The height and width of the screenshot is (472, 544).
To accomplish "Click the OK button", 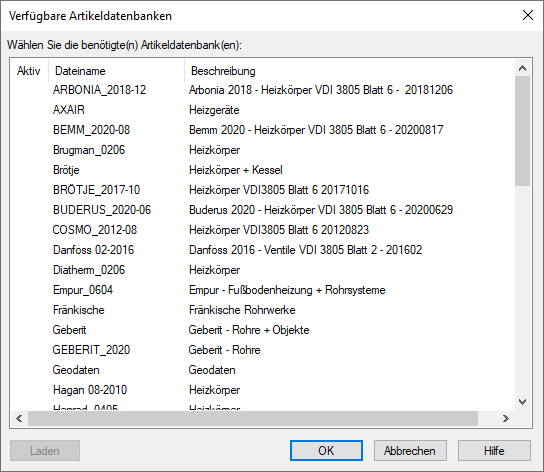I will 326,450.
